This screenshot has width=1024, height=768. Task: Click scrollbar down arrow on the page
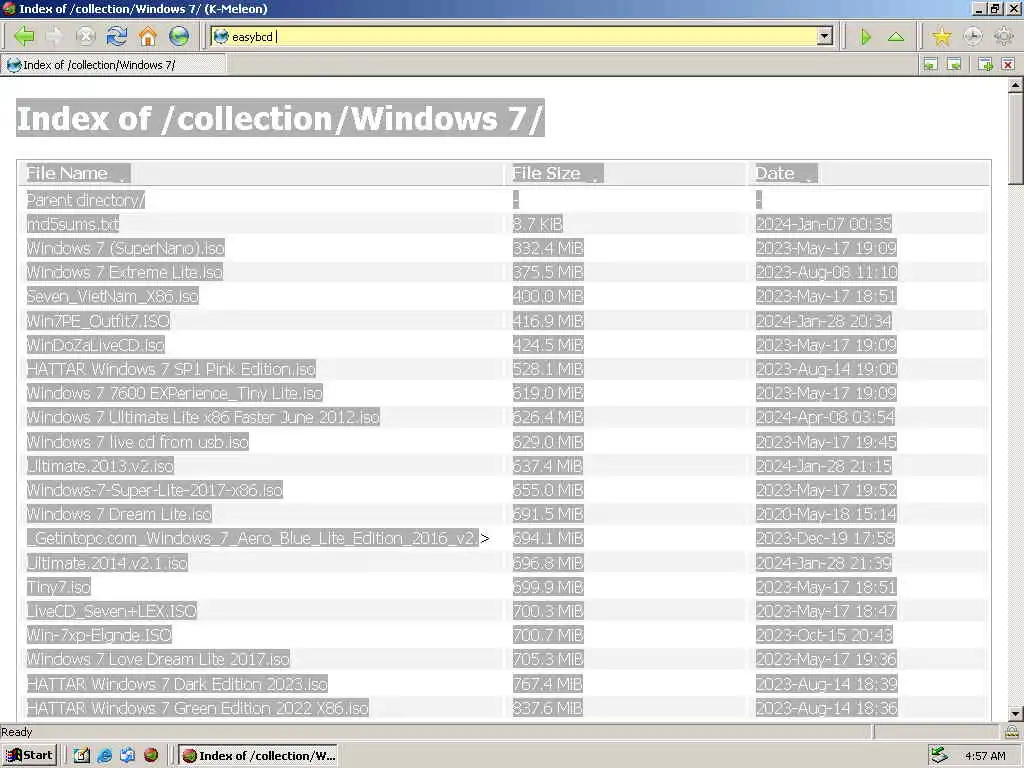click(x=1016, y=712)
